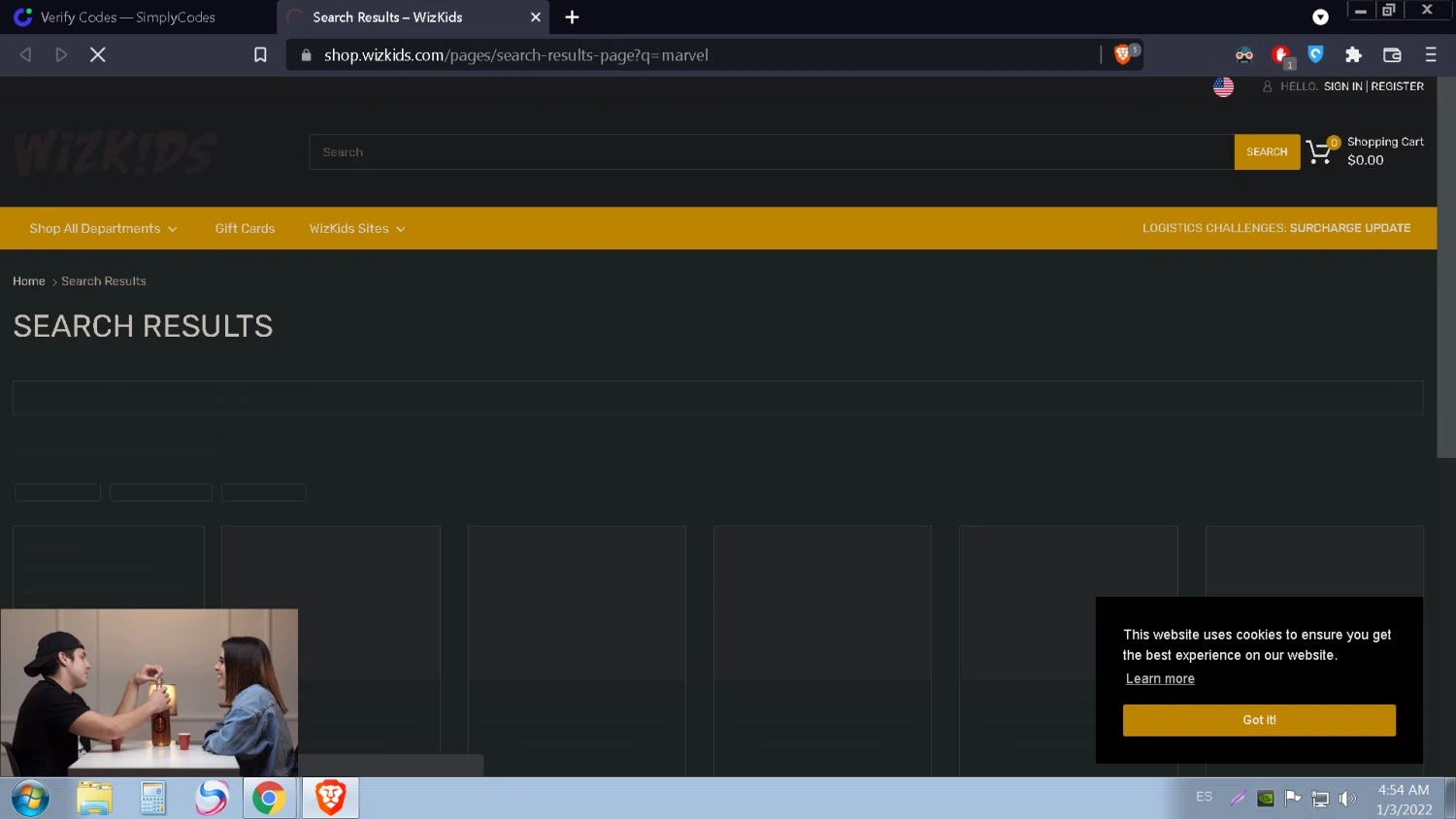Click the REGISTER link
The height and width of the screenshot is (819, 1456).
(x=1397, y=86)
